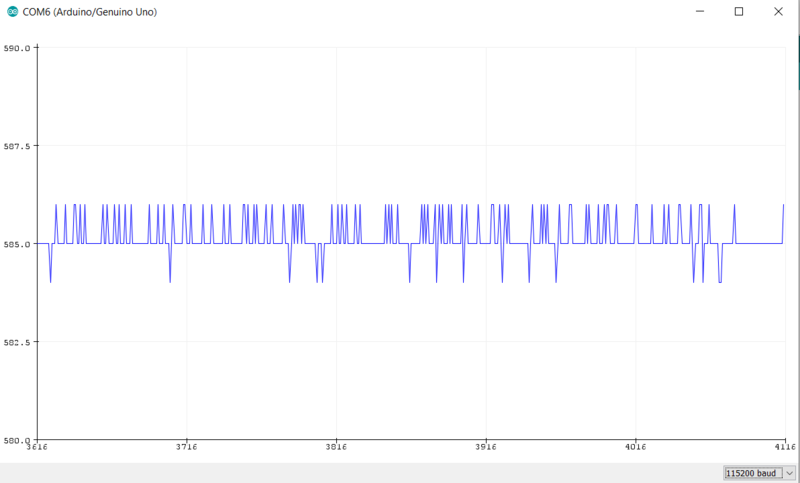Click the 3716 x-axis tick label
This screenshot has width=800, height=483.
[x=187, y=448]
